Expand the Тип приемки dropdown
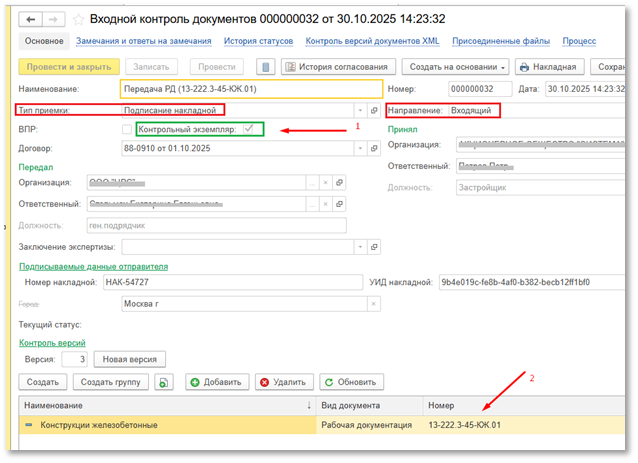638x463 pixels. [x=359, y=110]
